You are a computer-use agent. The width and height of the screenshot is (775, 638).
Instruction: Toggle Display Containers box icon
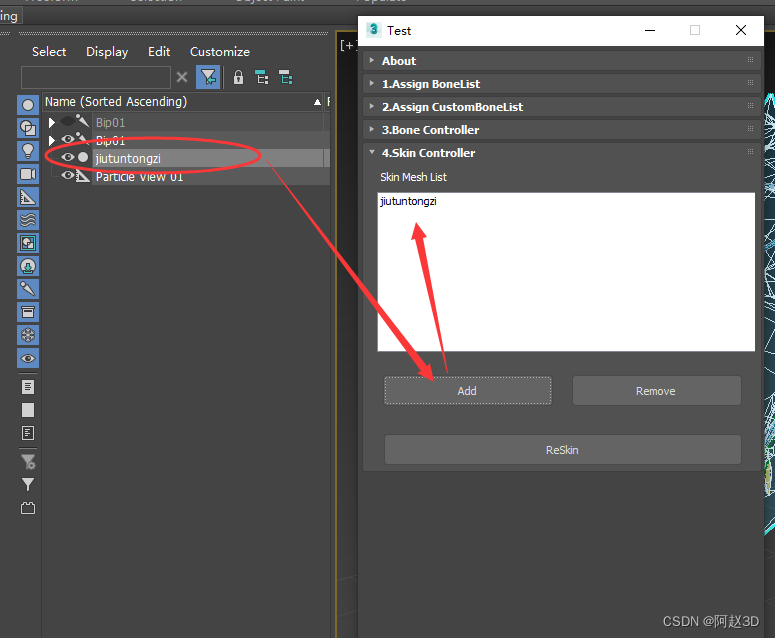tap(28, 312)
